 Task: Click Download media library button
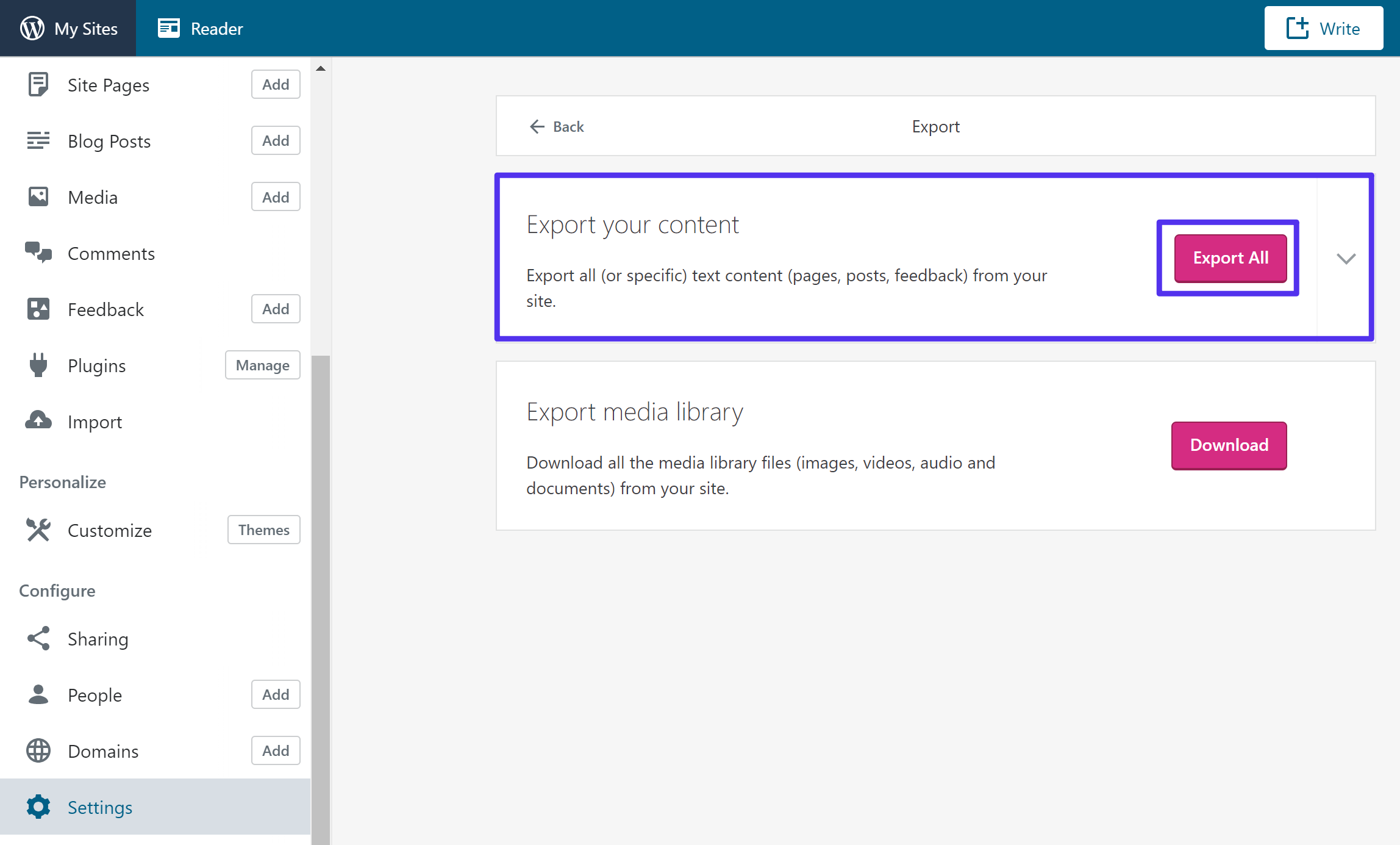tap(1229, 445)
